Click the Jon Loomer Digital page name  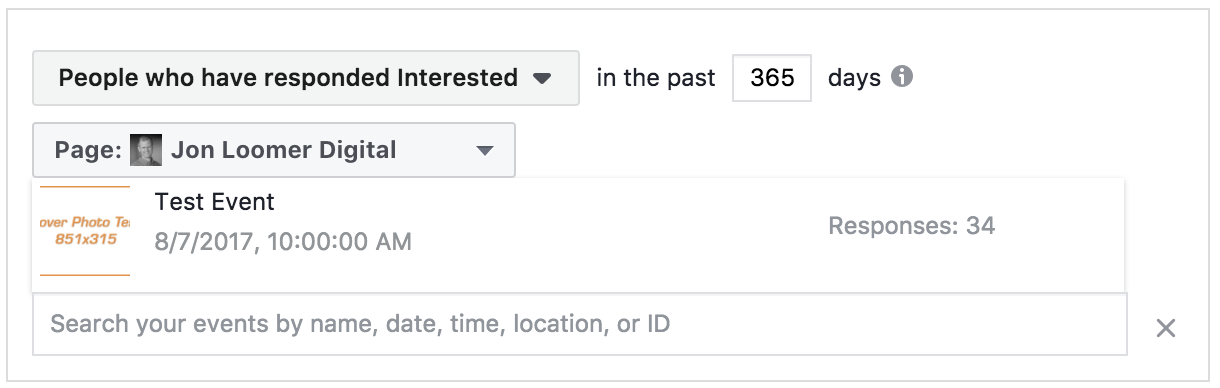click(x=284, y=151)
